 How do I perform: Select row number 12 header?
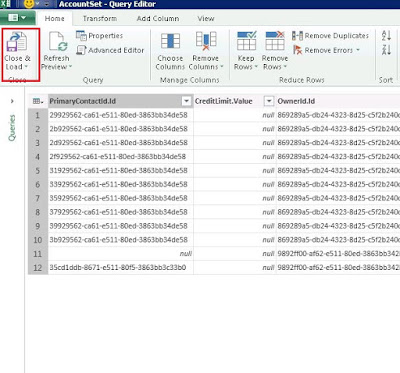38,268
